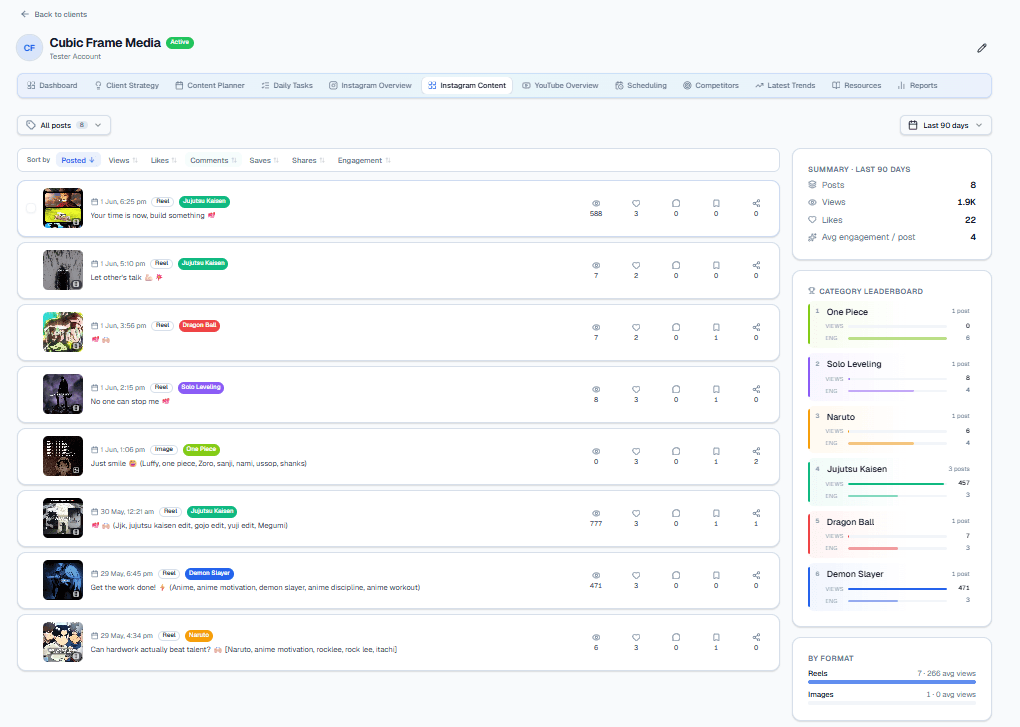Click the One Piece engagement bar in leaderboard
1020x727 pixels.
[897, 338]
